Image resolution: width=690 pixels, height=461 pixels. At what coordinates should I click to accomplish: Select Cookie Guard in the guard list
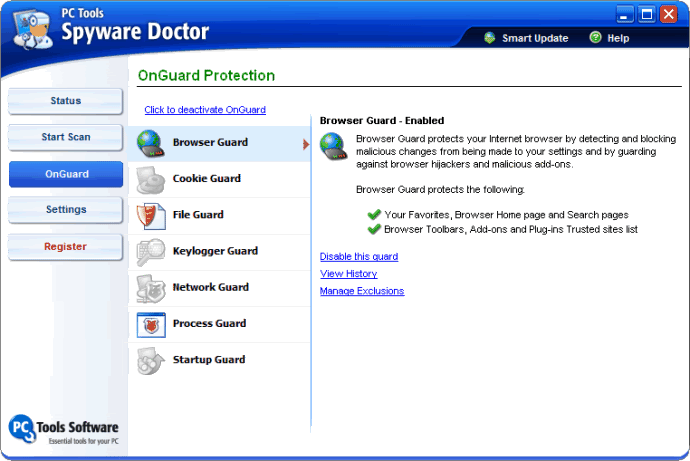(x=219, y=179)
